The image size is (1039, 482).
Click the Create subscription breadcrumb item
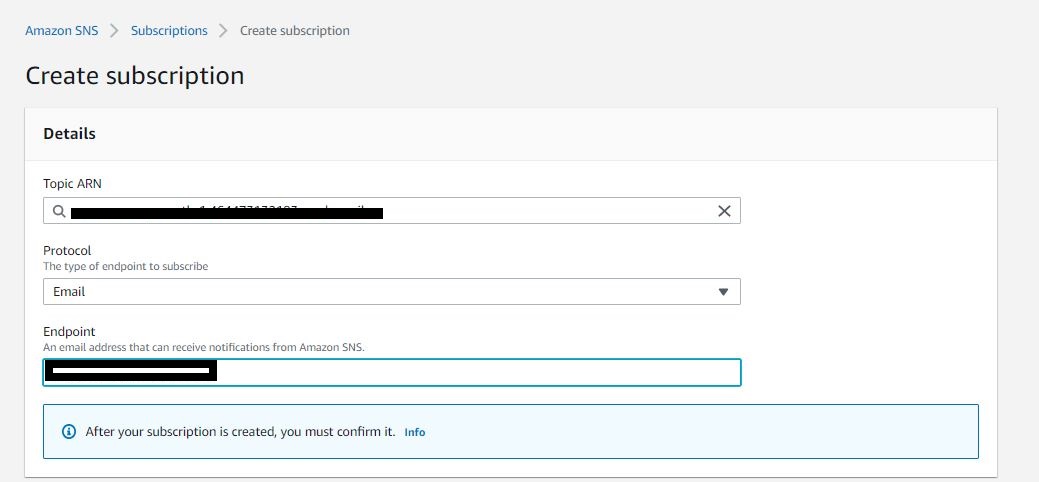coord(295,31)
